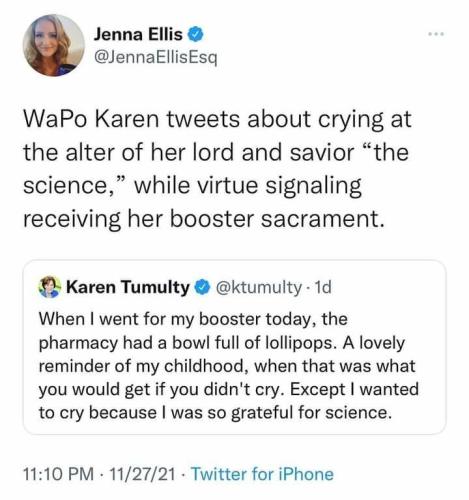Image resolution: width=469 pixels, height=500 pixels.
Task: Open the quoted tweet about booster lollipops
Action: [x=234, y=347]
